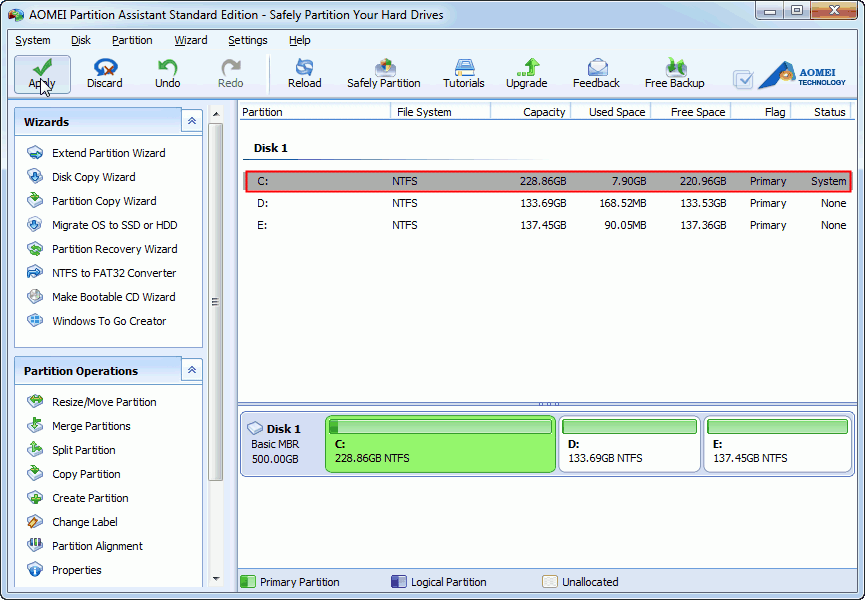
Task: Select E: 137.45GB block in disk map
Action: click(777, 444)
